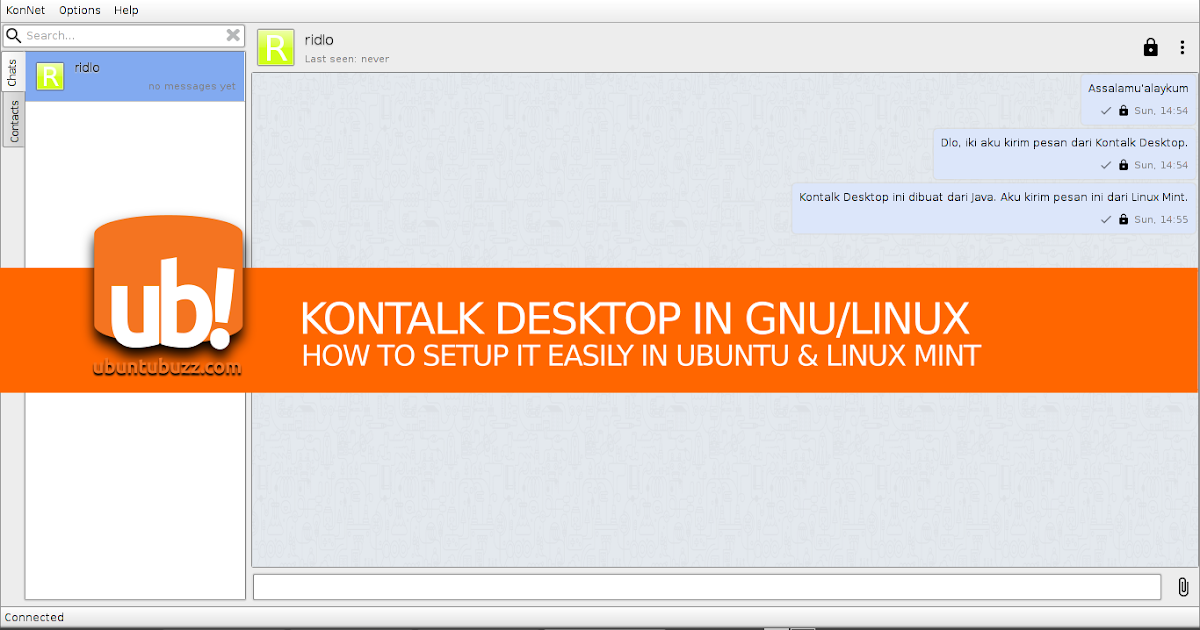Open the KonNet menu
This screenshot has height=630, width=1200.
click(25, 10)
